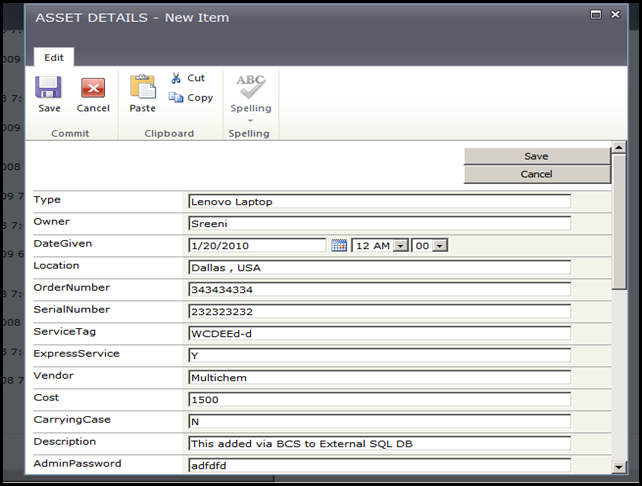Click the ServiceTag field WCDEEd-d
The image size is (642, 486).
[380, 334]
